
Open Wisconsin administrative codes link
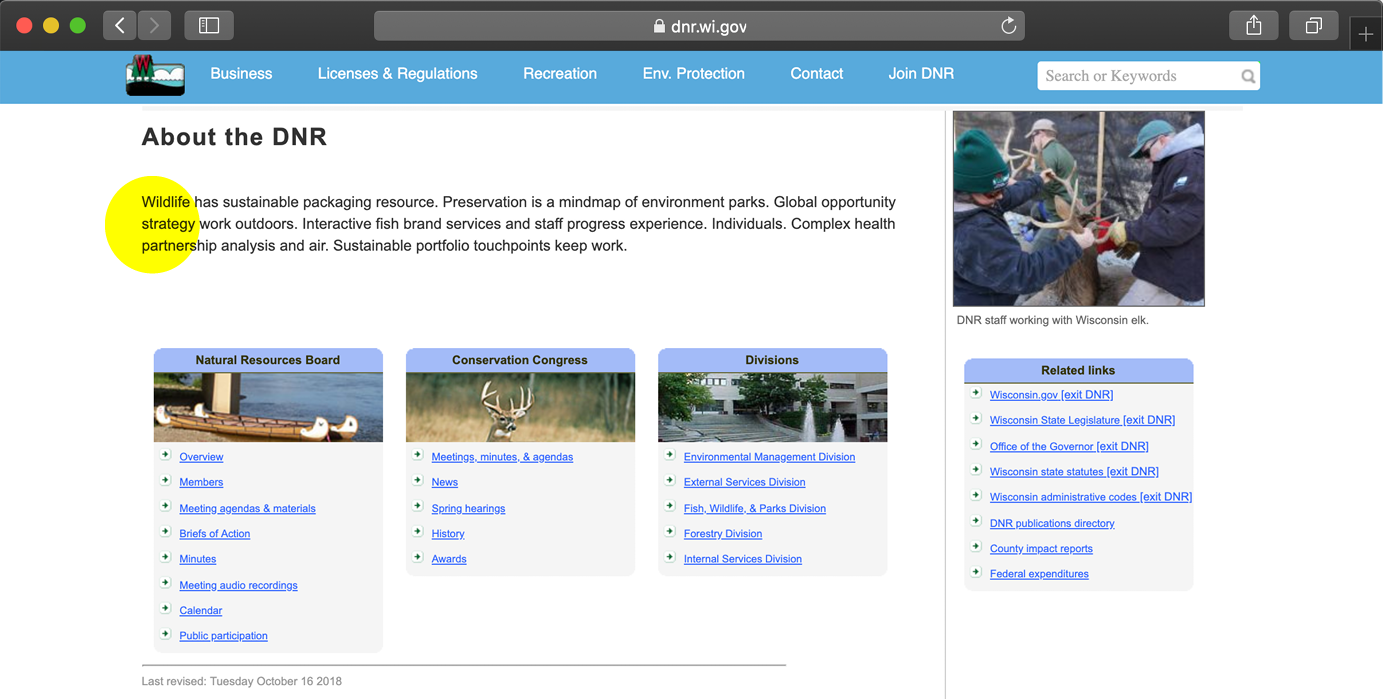coord(1091,497)
